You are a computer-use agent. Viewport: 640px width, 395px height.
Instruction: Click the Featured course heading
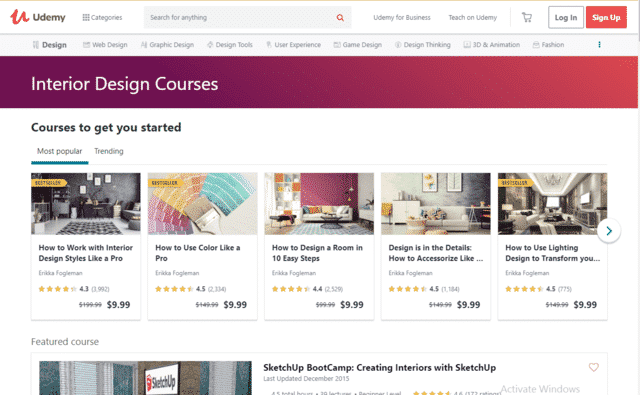(x=65, y=342)
